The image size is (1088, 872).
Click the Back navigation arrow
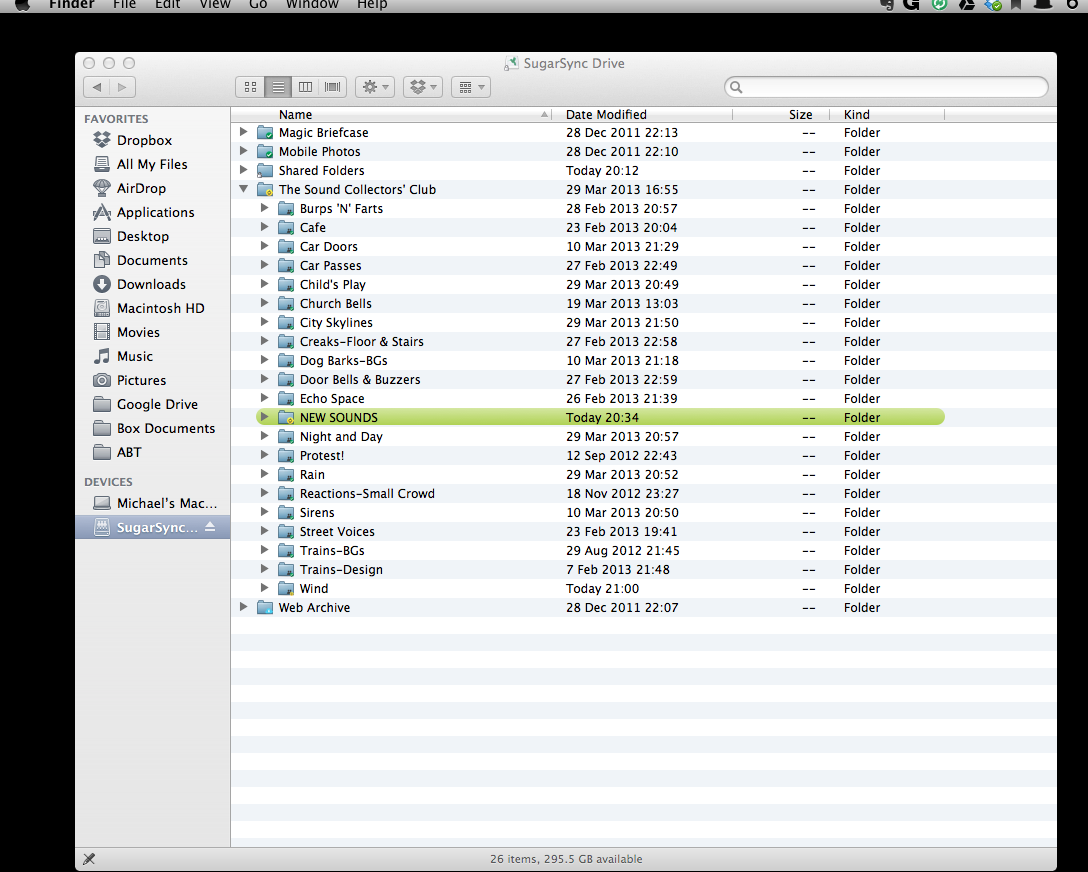(x=97, y=87)
